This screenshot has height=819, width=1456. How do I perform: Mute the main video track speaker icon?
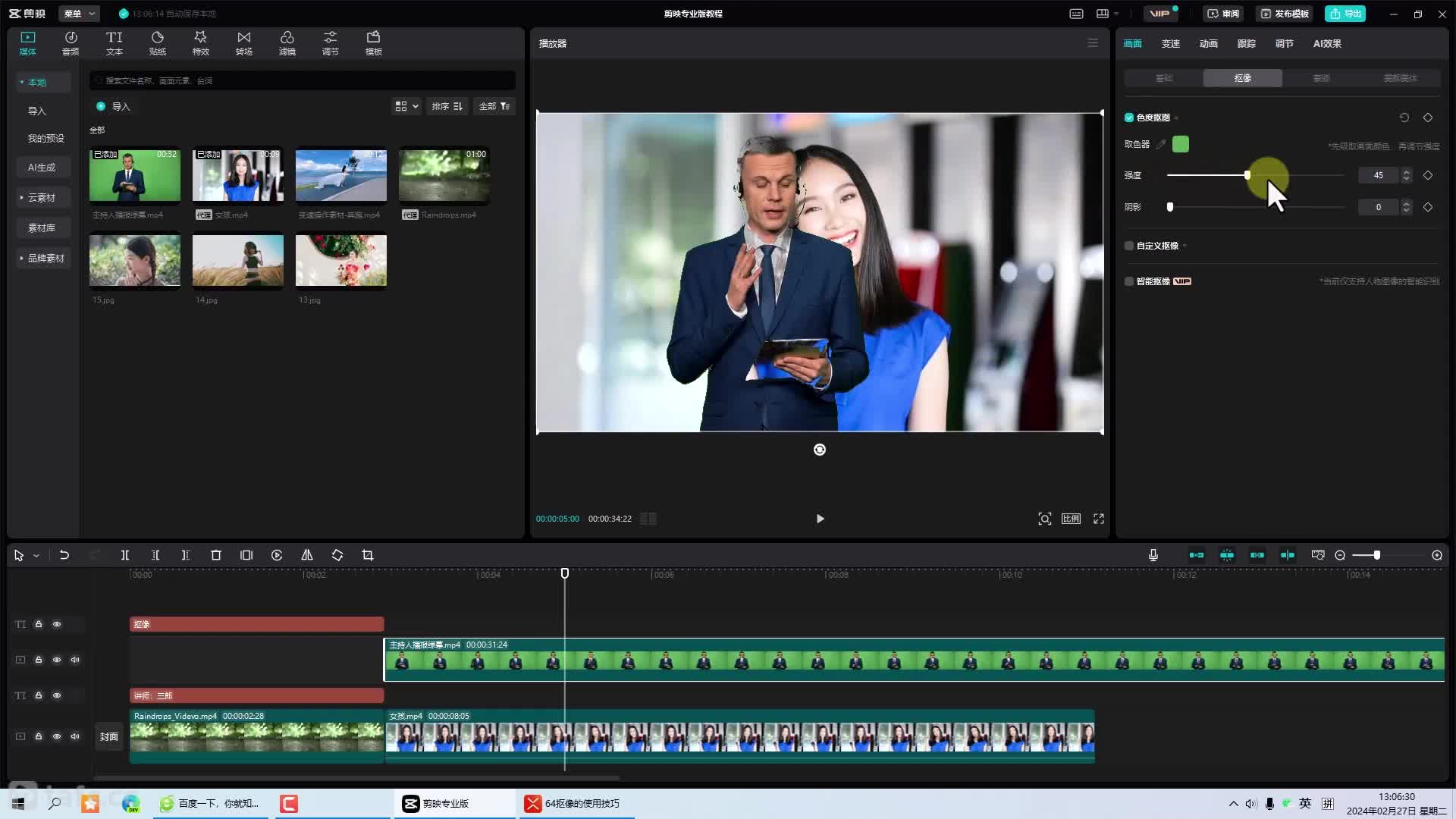(x=75, y=736)
